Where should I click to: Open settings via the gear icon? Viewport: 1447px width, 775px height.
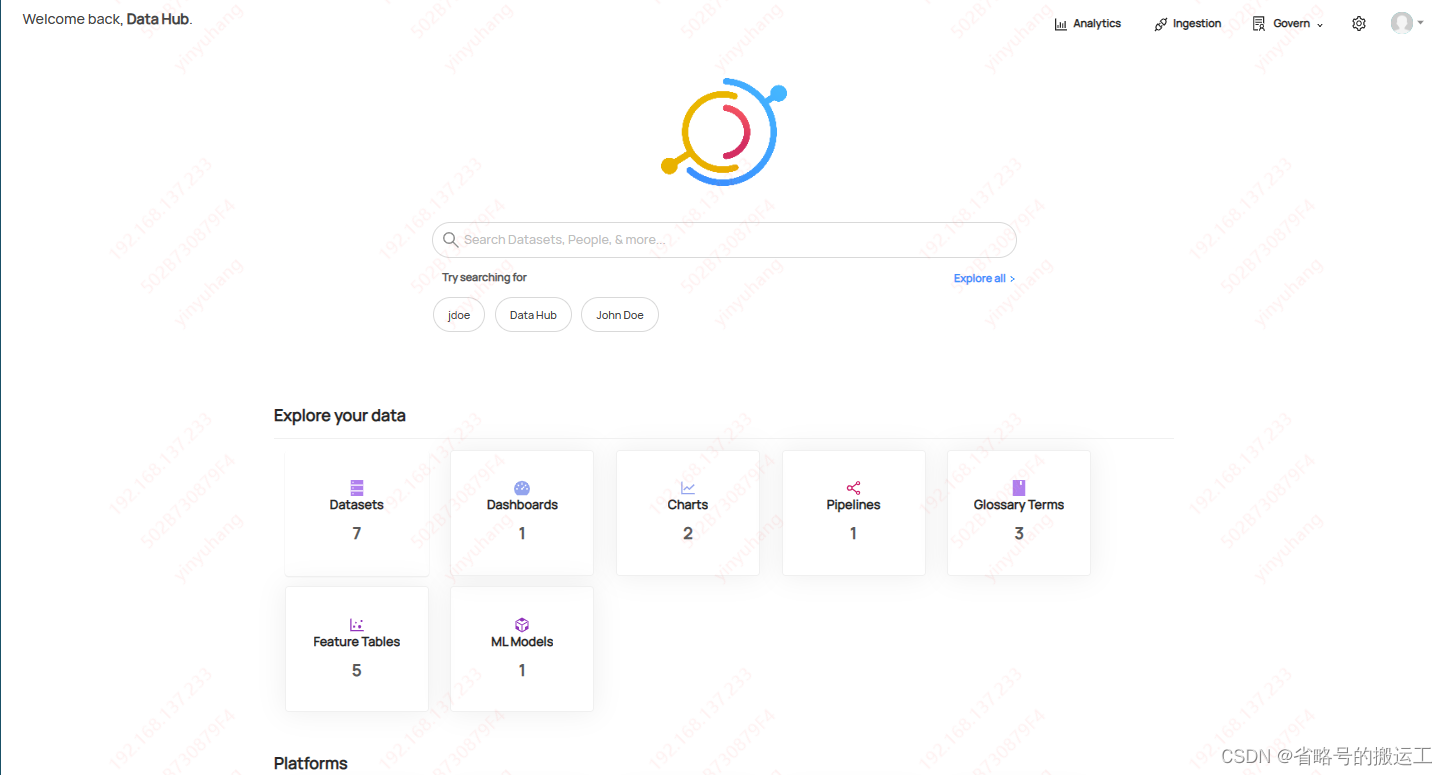1358,24
